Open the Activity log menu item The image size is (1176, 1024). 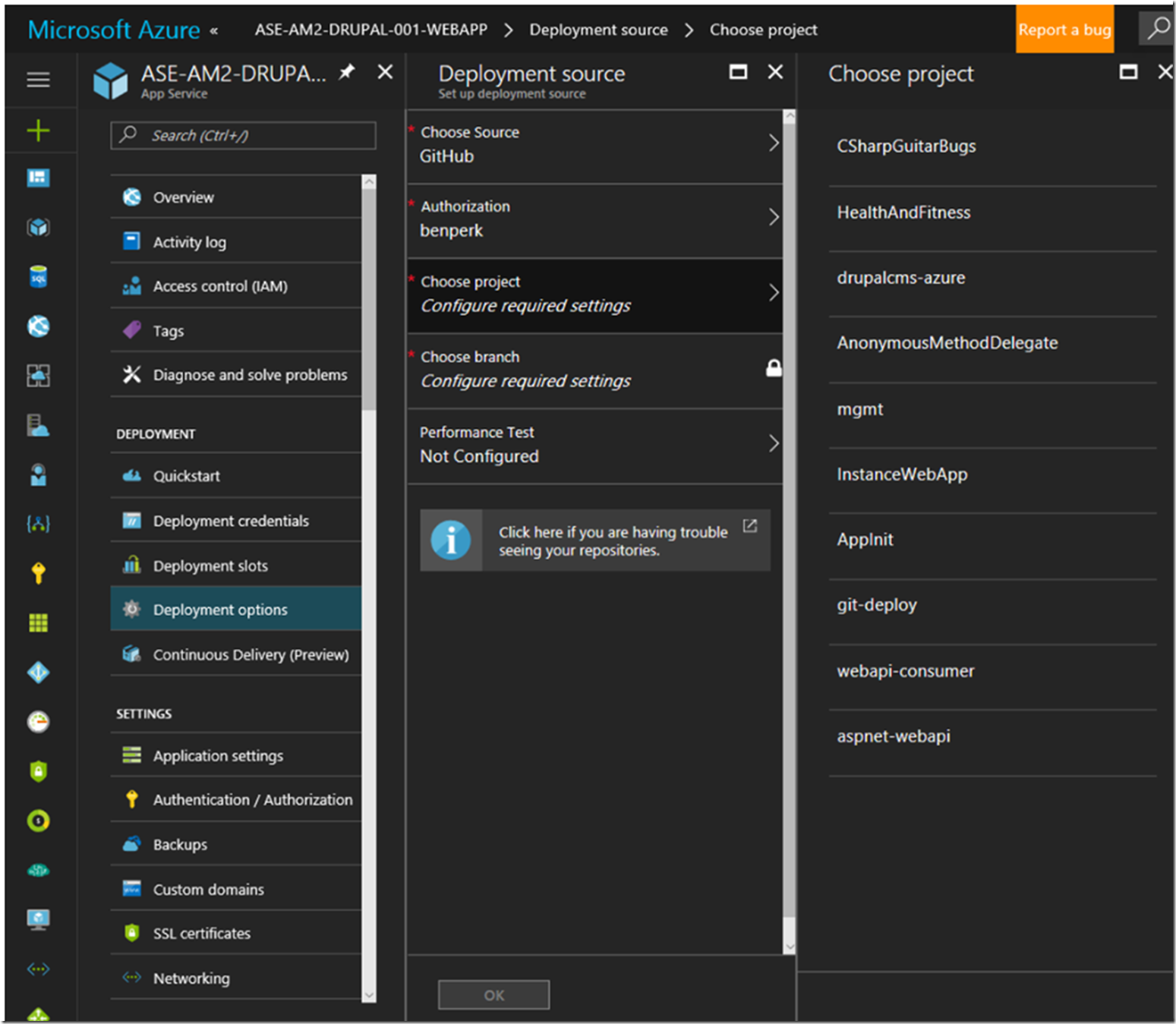pyautogui.click(x=236, y=242)
